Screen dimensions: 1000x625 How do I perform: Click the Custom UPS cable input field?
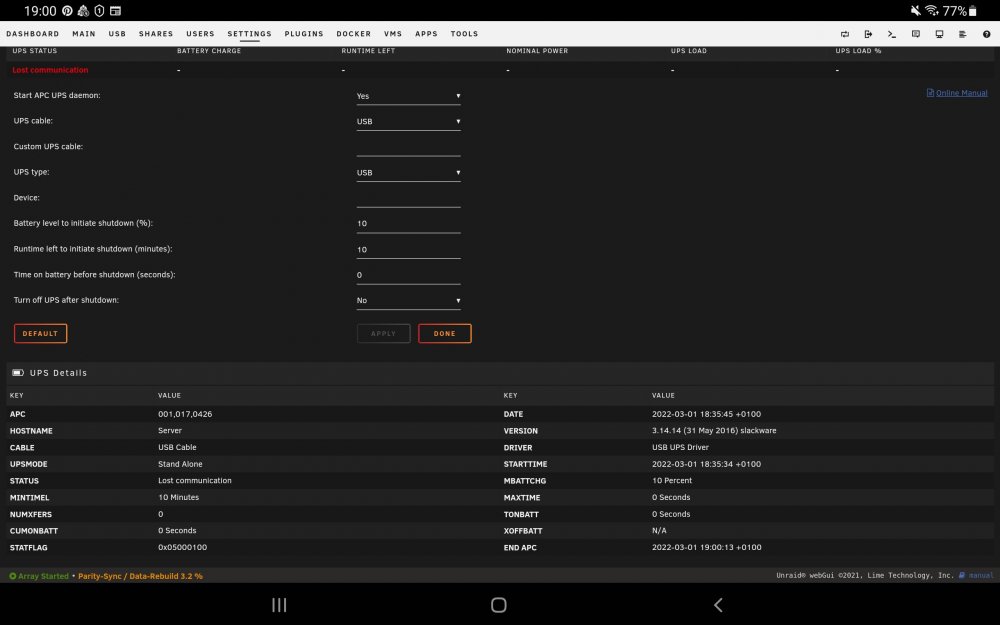pyautogui.click(x=408, y=147)
